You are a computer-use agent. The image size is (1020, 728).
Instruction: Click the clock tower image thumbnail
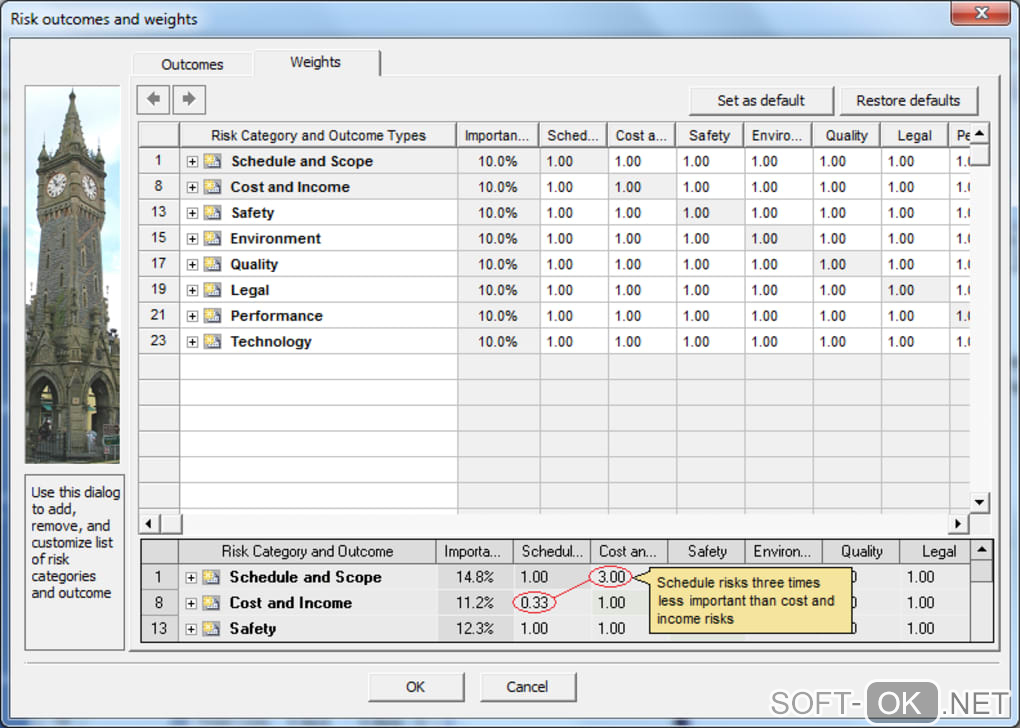click(72, 274)
